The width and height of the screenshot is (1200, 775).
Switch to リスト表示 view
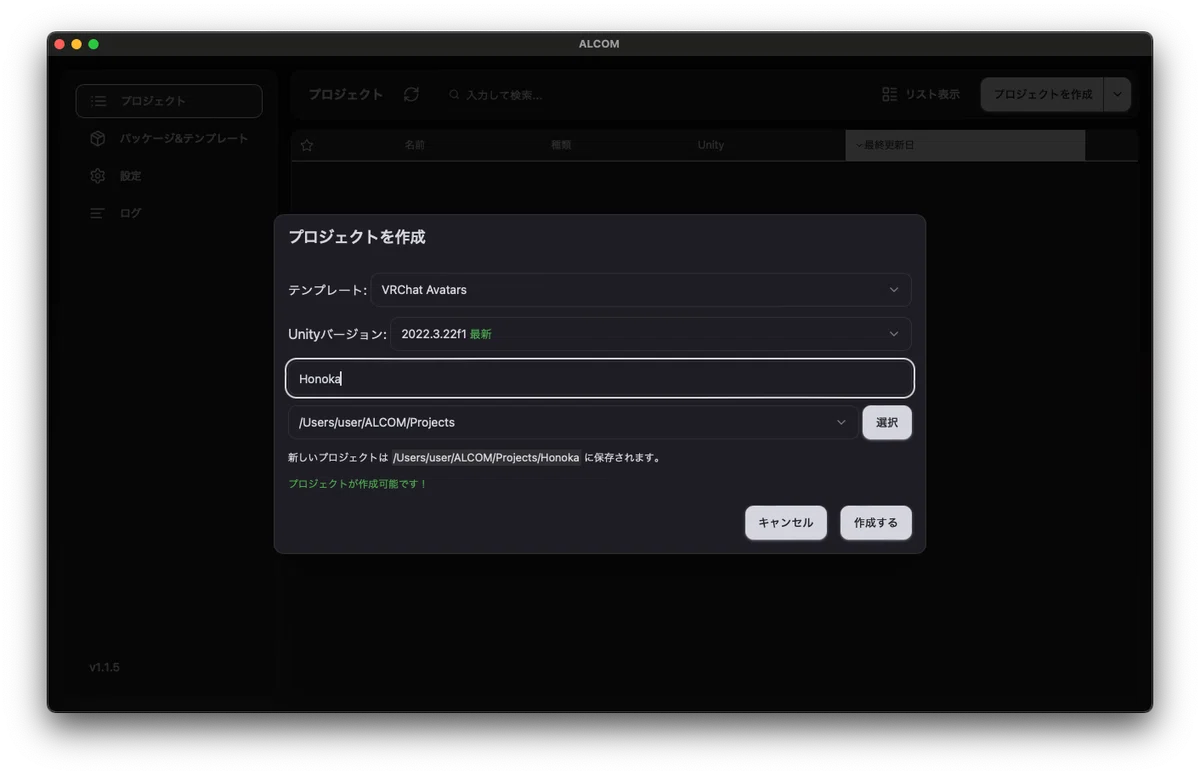921,94
